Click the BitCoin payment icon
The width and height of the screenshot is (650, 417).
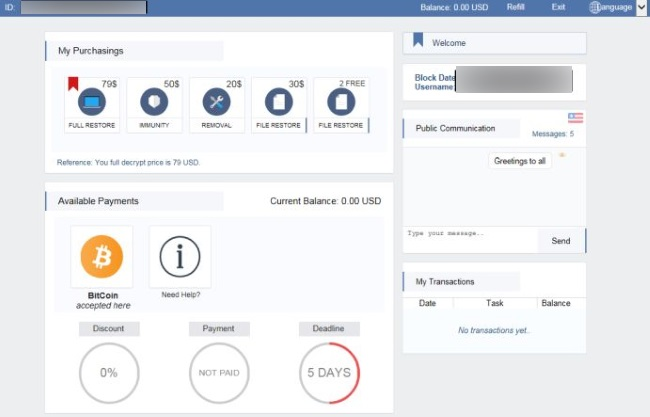[101, 259]
